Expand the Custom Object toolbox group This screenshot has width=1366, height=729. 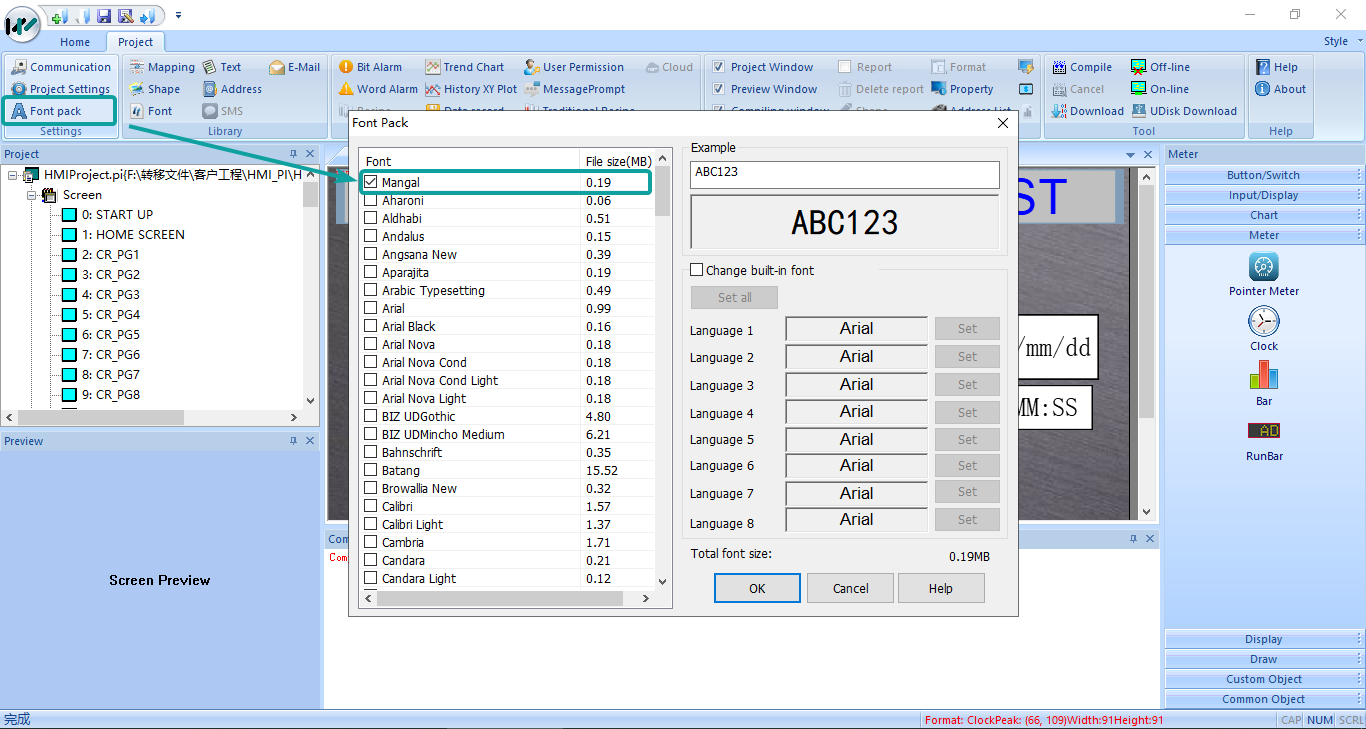pyautogui.click(x=1264, y=679)
